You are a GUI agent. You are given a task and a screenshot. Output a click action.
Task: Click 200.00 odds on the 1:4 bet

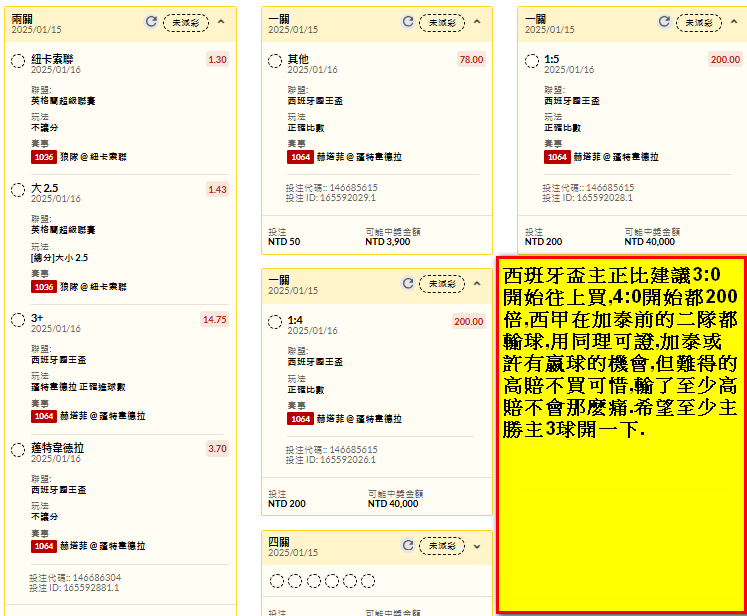469,321
